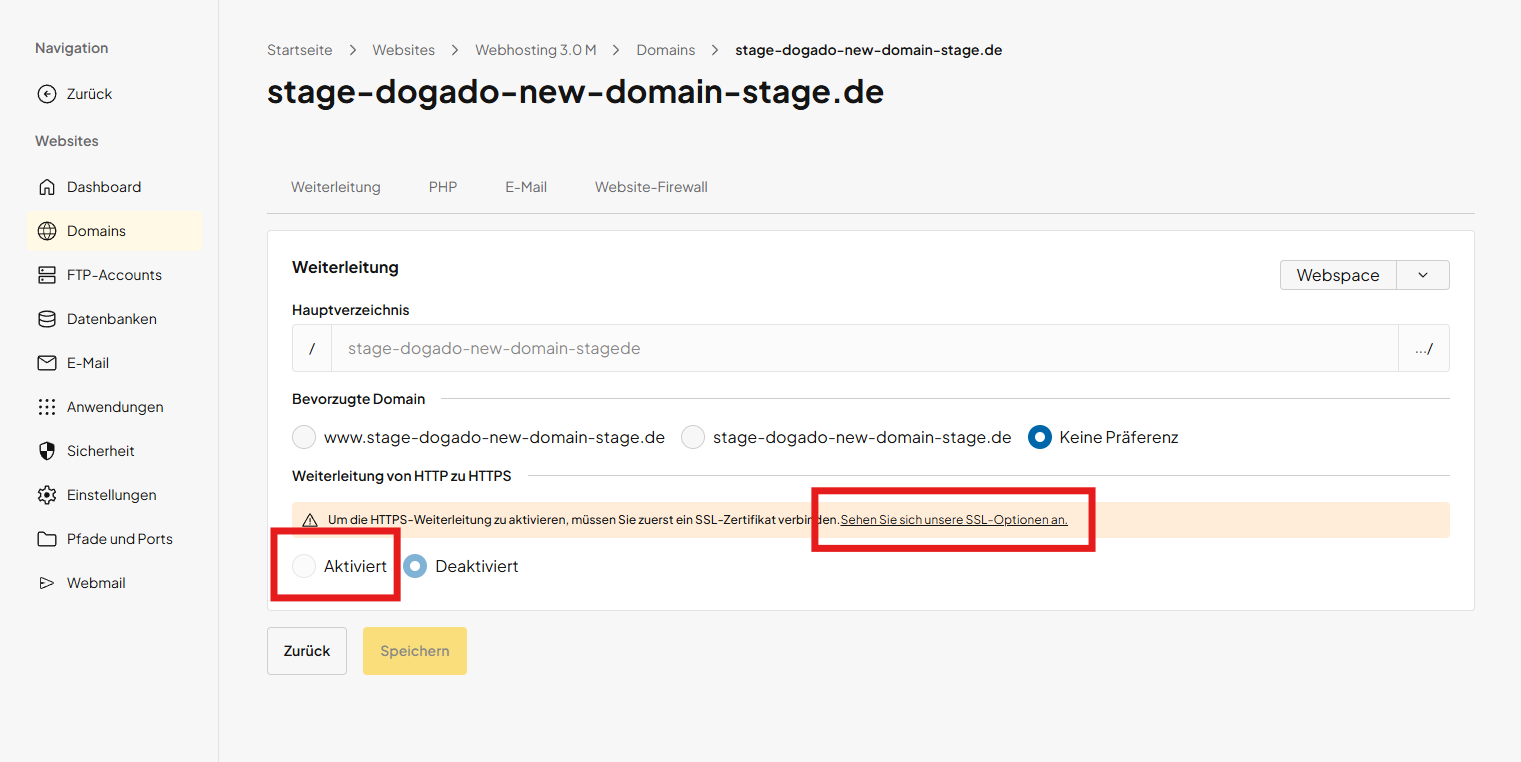Viewport: 1521px width, 762px height.
Task: Select the Webmail icon
Action: [x=47, y=583]
